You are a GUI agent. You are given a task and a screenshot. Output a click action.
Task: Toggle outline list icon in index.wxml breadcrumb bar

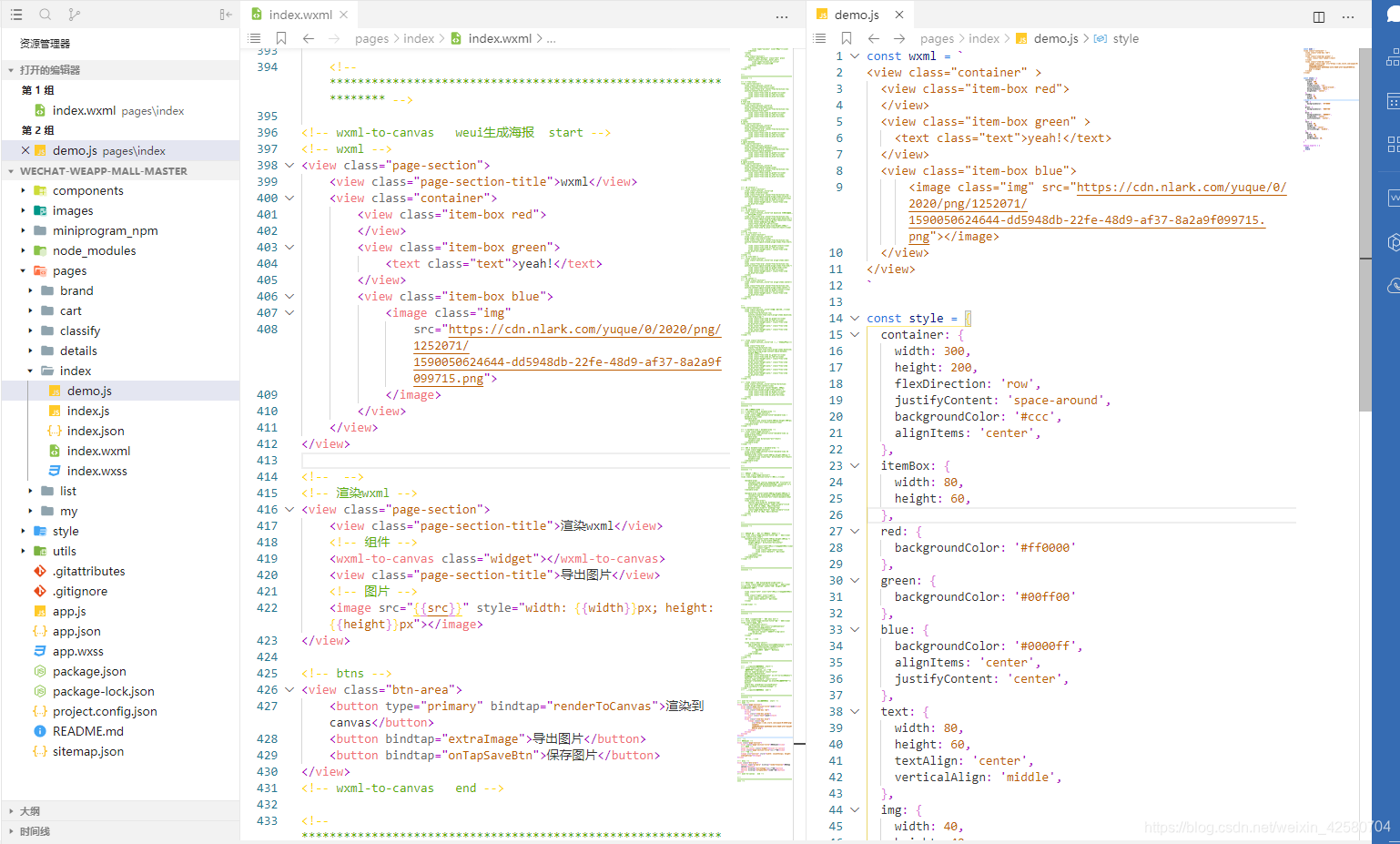pyautogui.click(x=255, y=38)
